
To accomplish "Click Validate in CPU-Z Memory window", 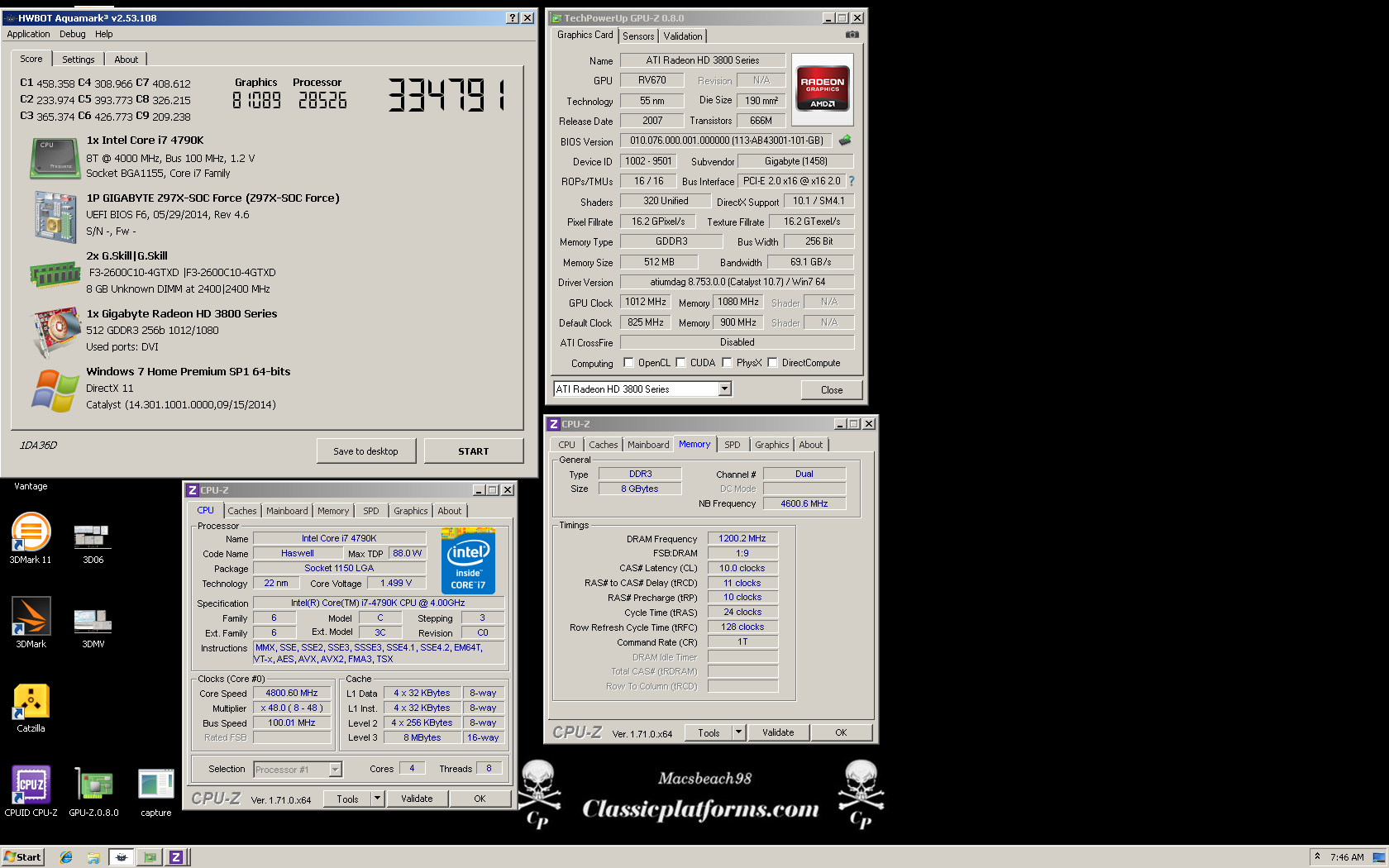I will (778, 732).
